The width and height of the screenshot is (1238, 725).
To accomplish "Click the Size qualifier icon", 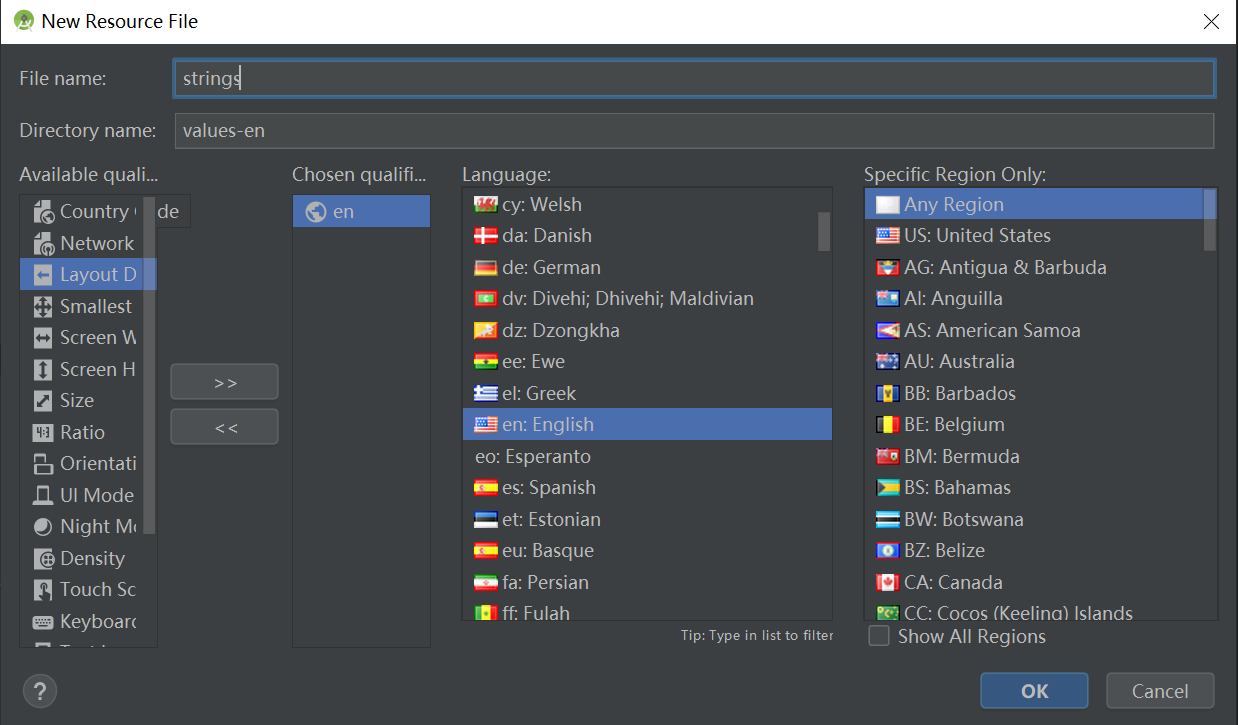I will click(x=43, y=401).
